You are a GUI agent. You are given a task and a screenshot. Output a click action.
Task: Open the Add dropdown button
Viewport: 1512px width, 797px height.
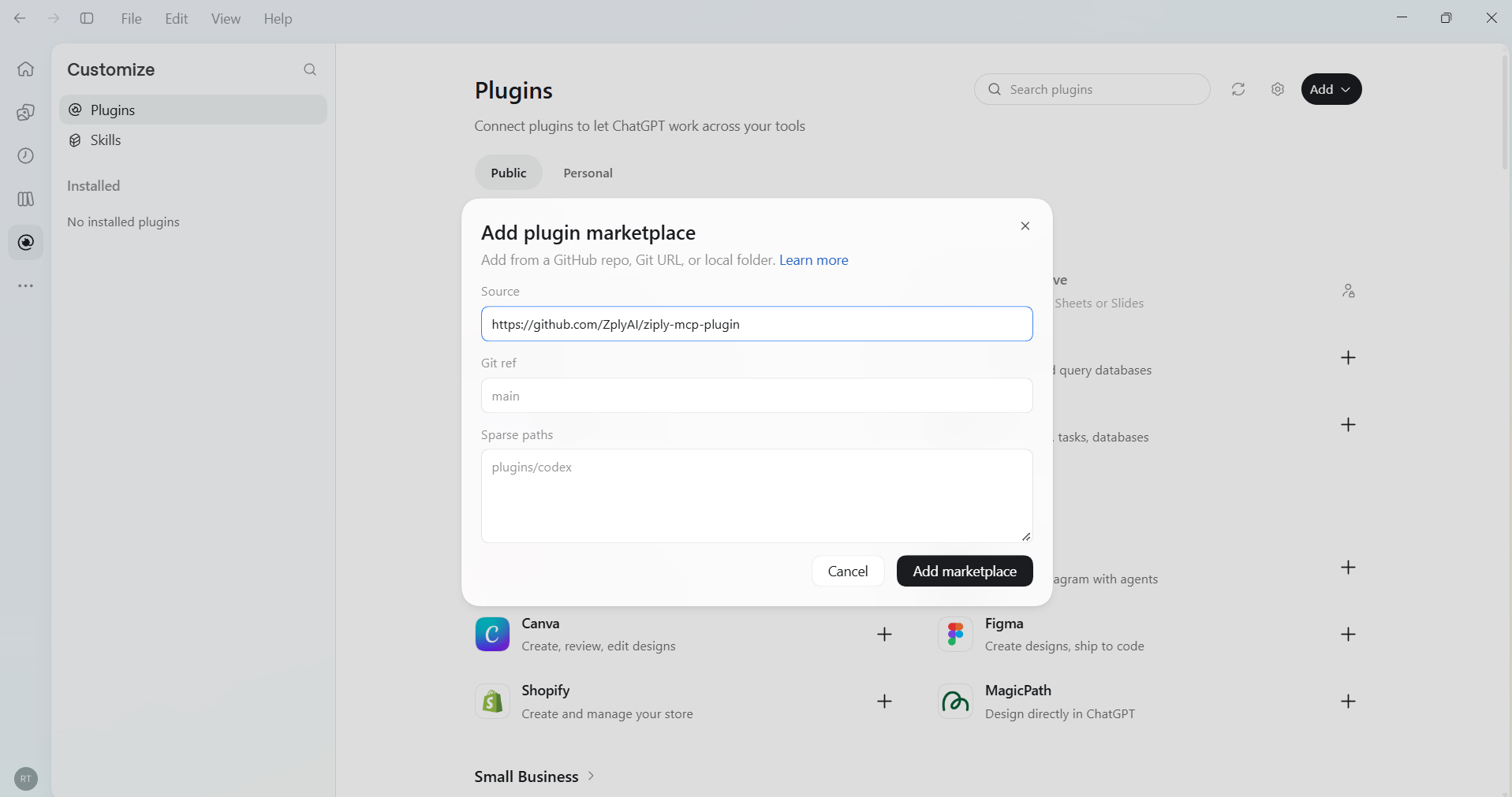coord(1331,89)
